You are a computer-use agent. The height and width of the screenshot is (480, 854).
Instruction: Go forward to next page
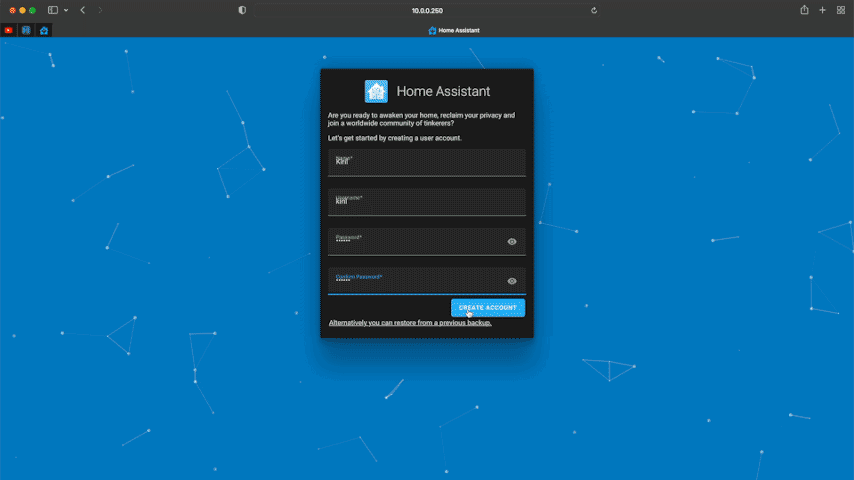click(x=100, y=10)
